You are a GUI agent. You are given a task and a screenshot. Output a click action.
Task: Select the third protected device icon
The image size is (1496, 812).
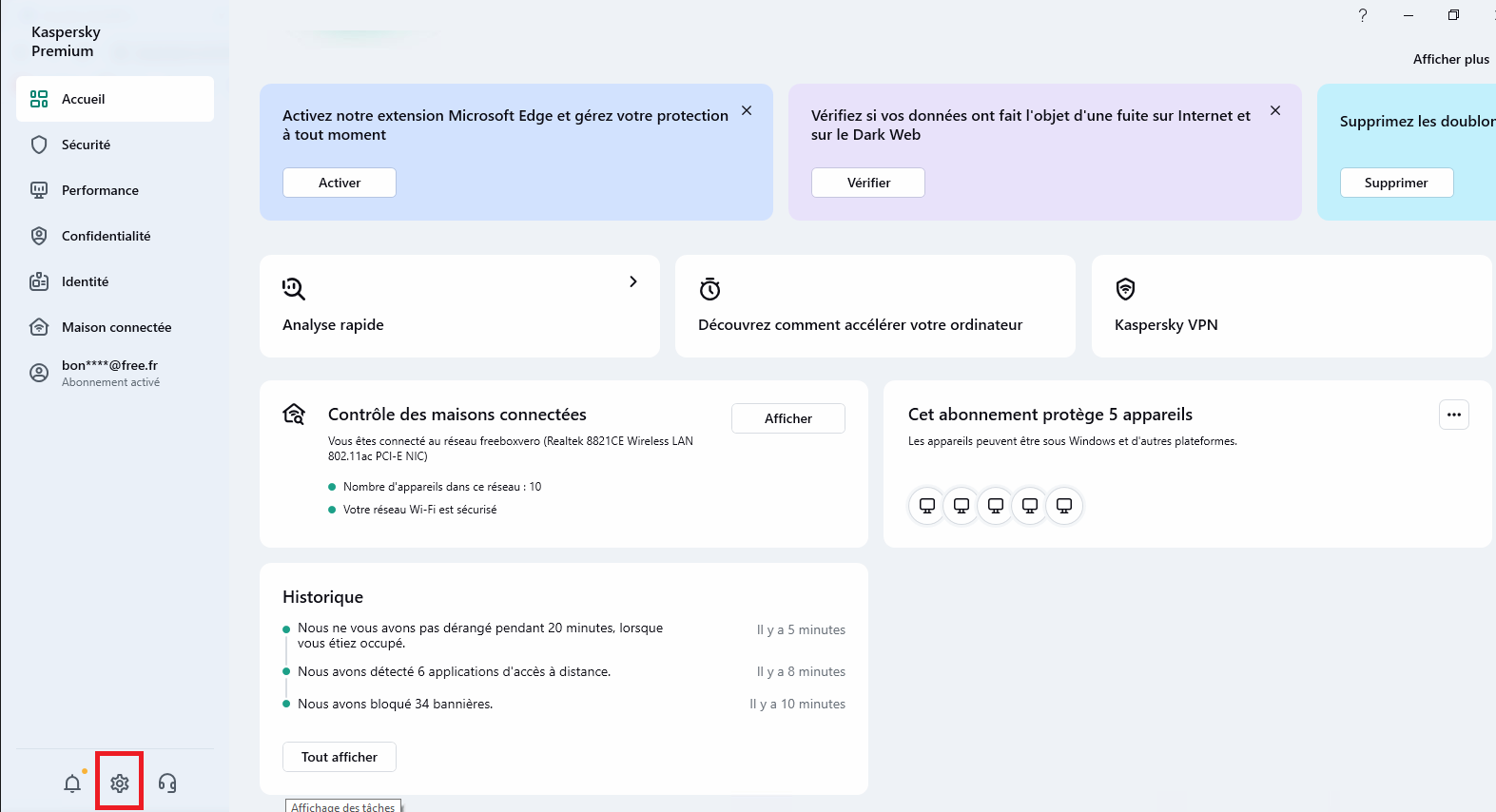[x=996, y=506]
